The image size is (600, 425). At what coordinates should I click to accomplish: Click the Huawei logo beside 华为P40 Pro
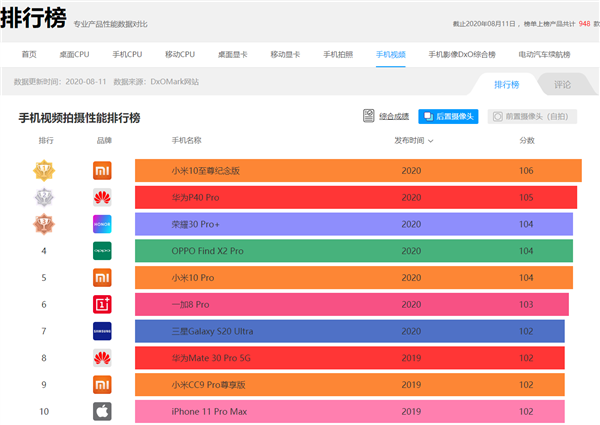click(x=102, y=197)
